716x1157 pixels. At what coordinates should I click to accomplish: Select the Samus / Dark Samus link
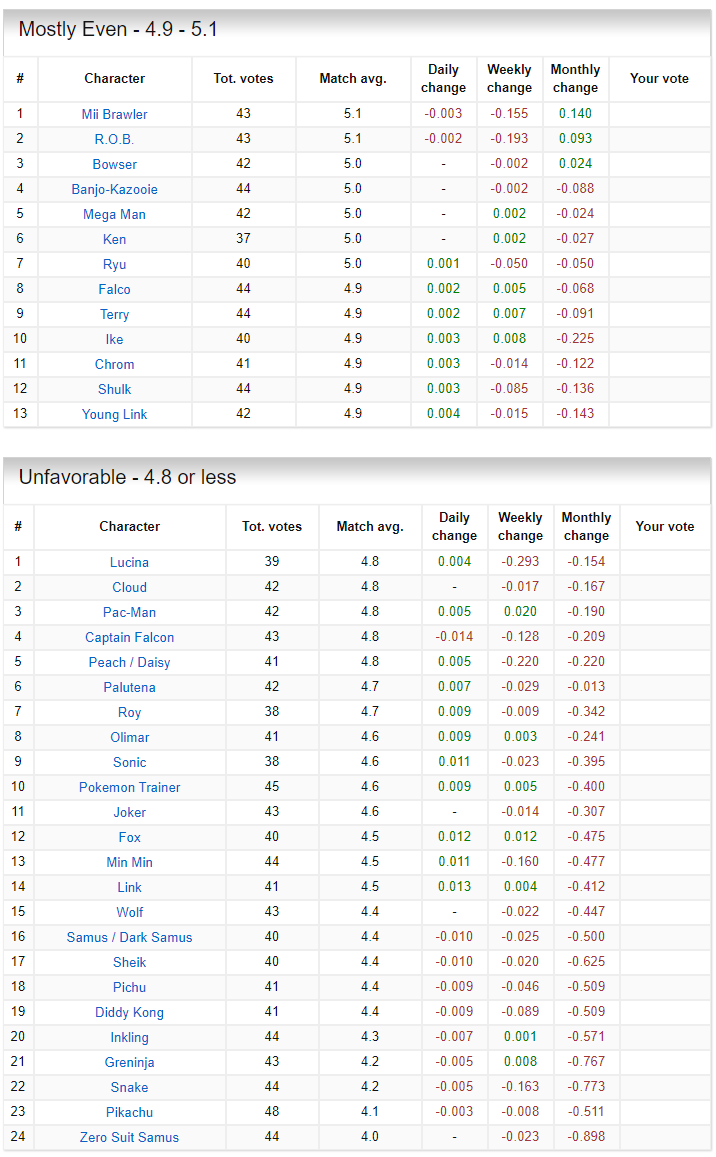coord(129,937)
